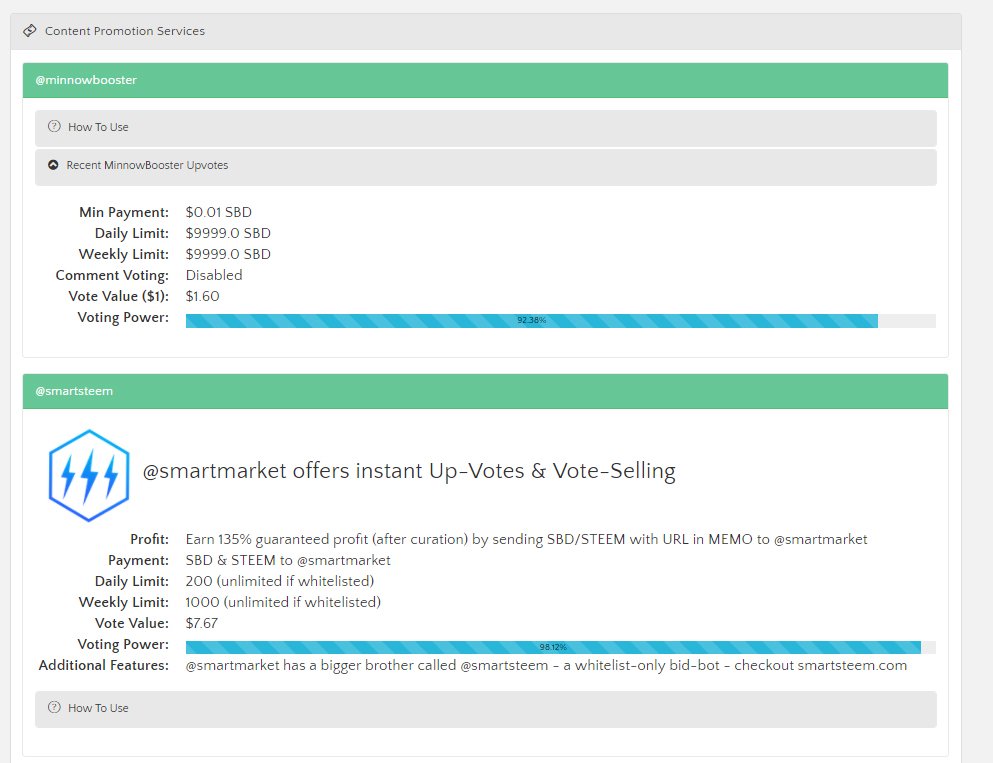This screenshot has height=763, width=993.
Task: Click the Content Promotion Services heading
Action: pos(125,31)
